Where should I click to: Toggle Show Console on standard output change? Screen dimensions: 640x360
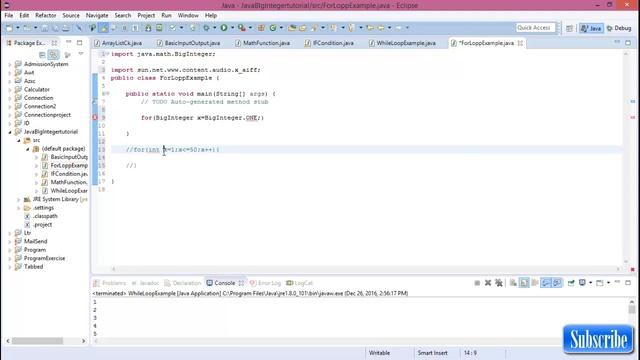(546, 283)
